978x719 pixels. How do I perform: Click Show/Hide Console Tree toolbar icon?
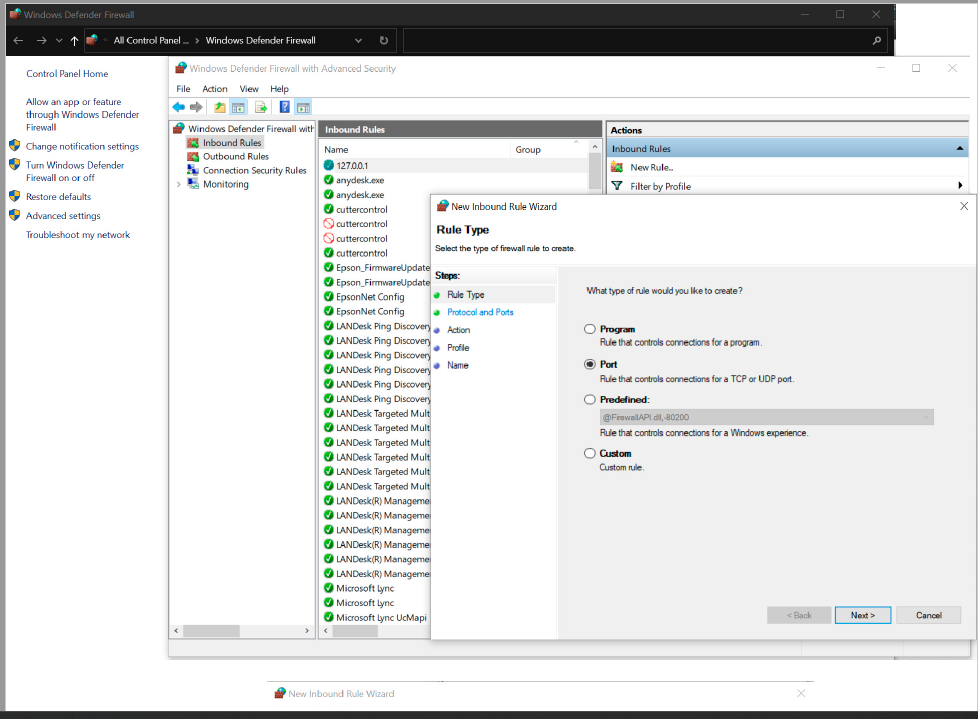(238, 107)
